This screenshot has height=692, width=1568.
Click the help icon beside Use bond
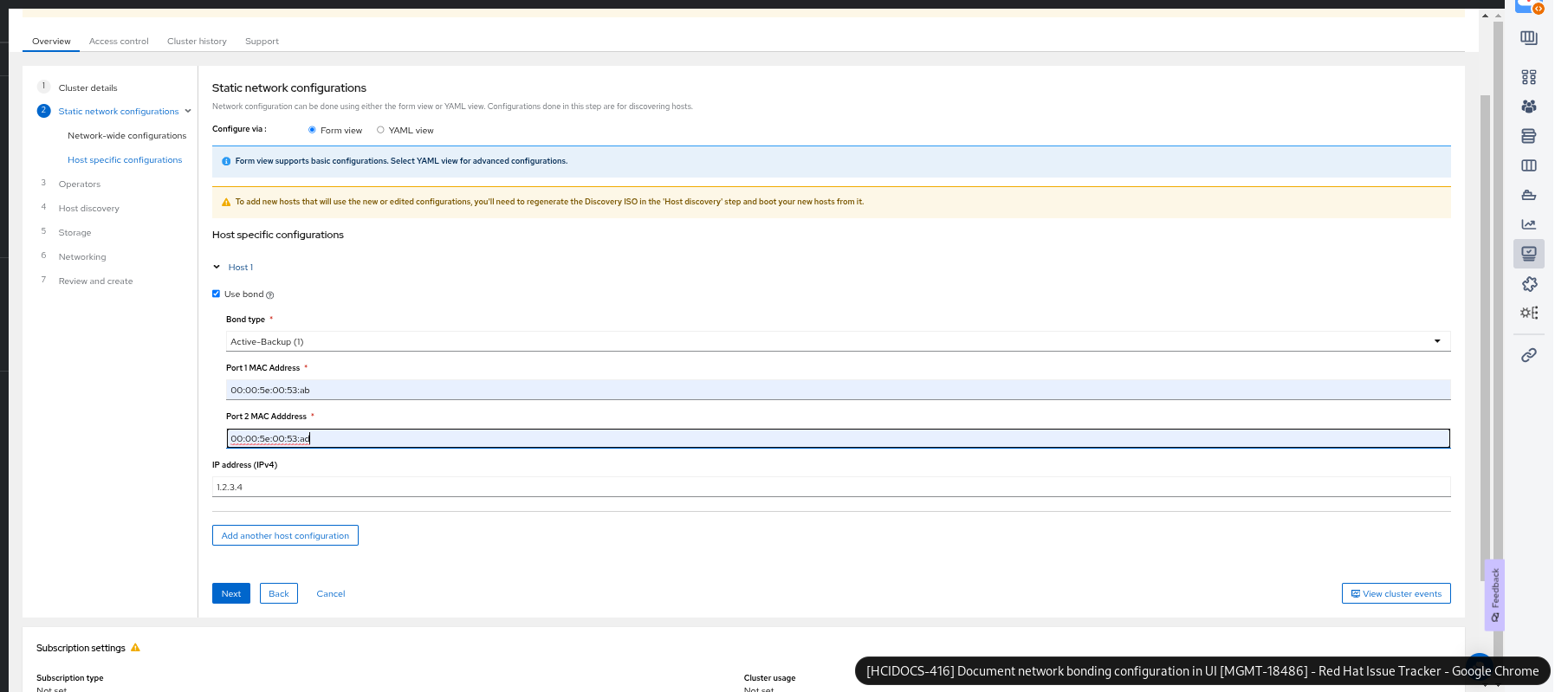tap(270, 295)
